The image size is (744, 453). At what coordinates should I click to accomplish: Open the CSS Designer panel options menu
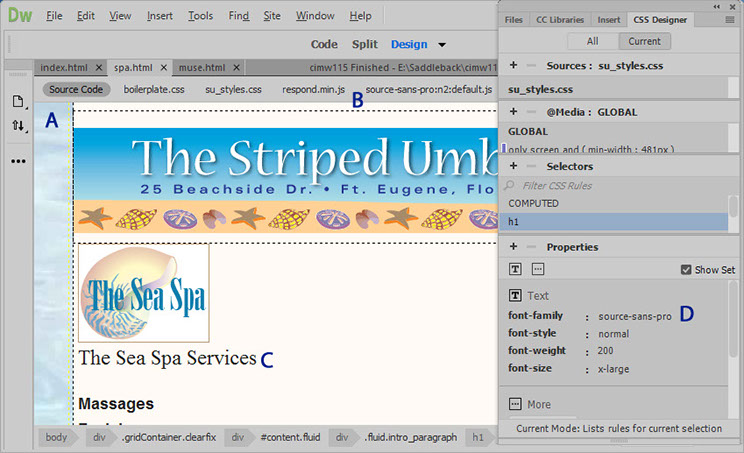coord(732,19)
